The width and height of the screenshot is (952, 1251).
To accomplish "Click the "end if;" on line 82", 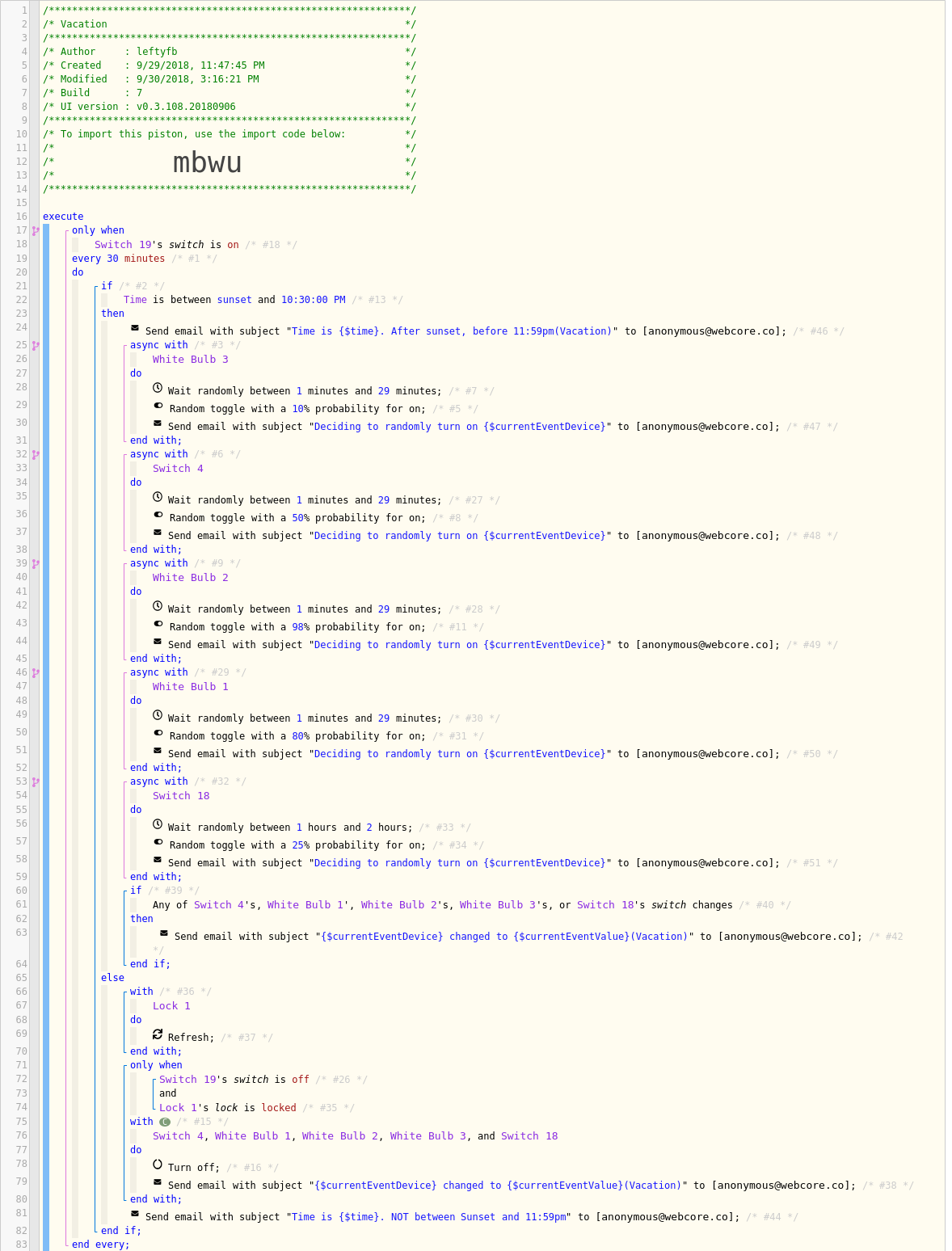I will 121,1231.
